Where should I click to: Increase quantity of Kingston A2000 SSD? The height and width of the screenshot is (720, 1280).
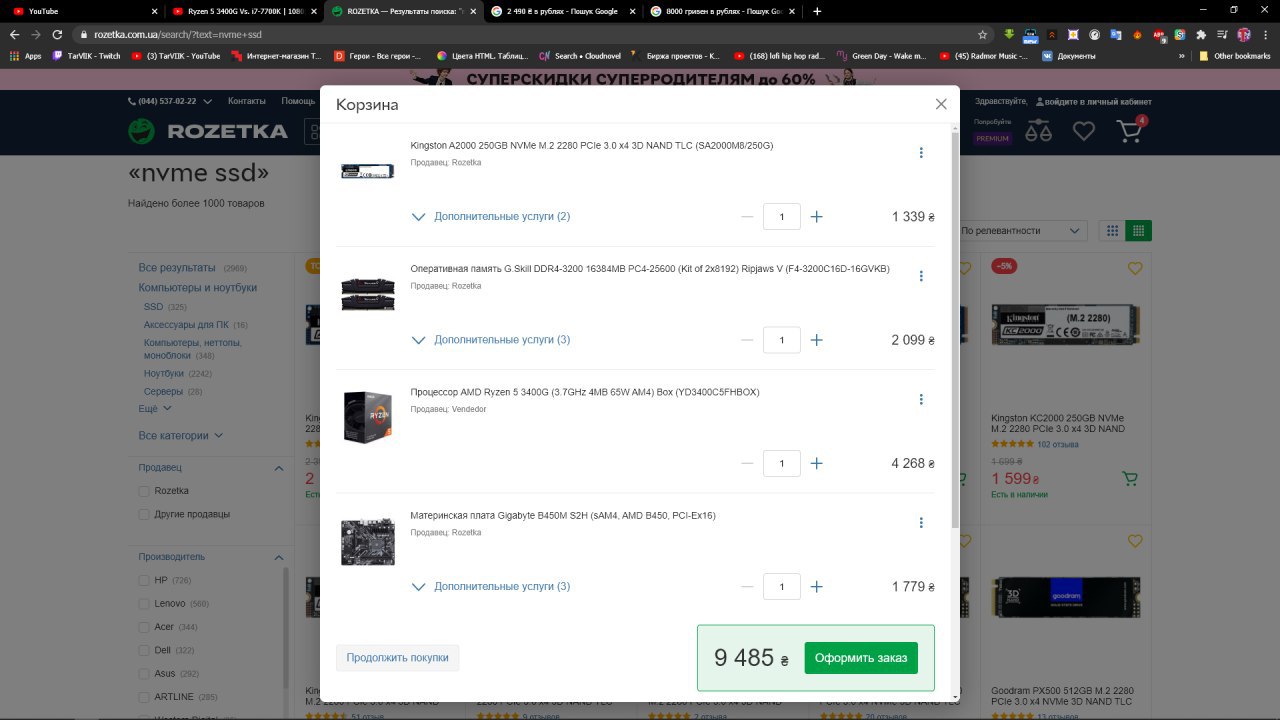click(x=817, y=217)
